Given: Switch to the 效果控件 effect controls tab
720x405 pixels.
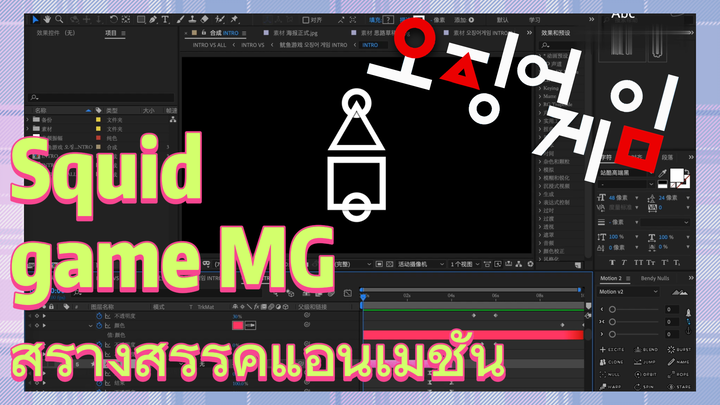Looking at the screenshot, I should [x=56, y=33].
